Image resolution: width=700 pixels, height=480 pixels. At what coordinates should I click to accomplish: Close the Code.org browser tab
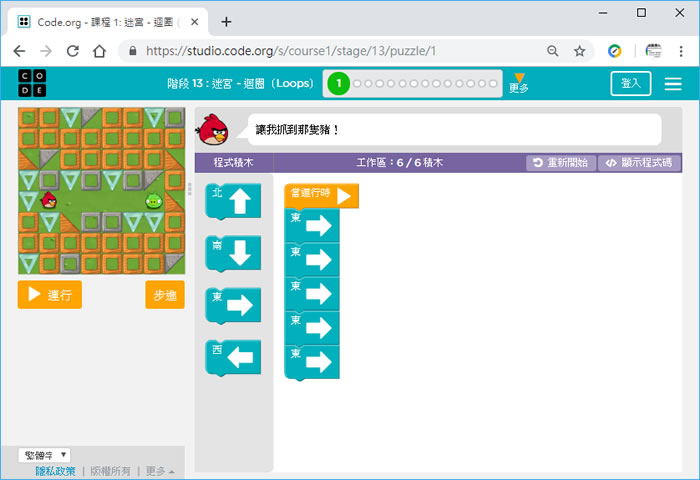[x=195, y=22]
